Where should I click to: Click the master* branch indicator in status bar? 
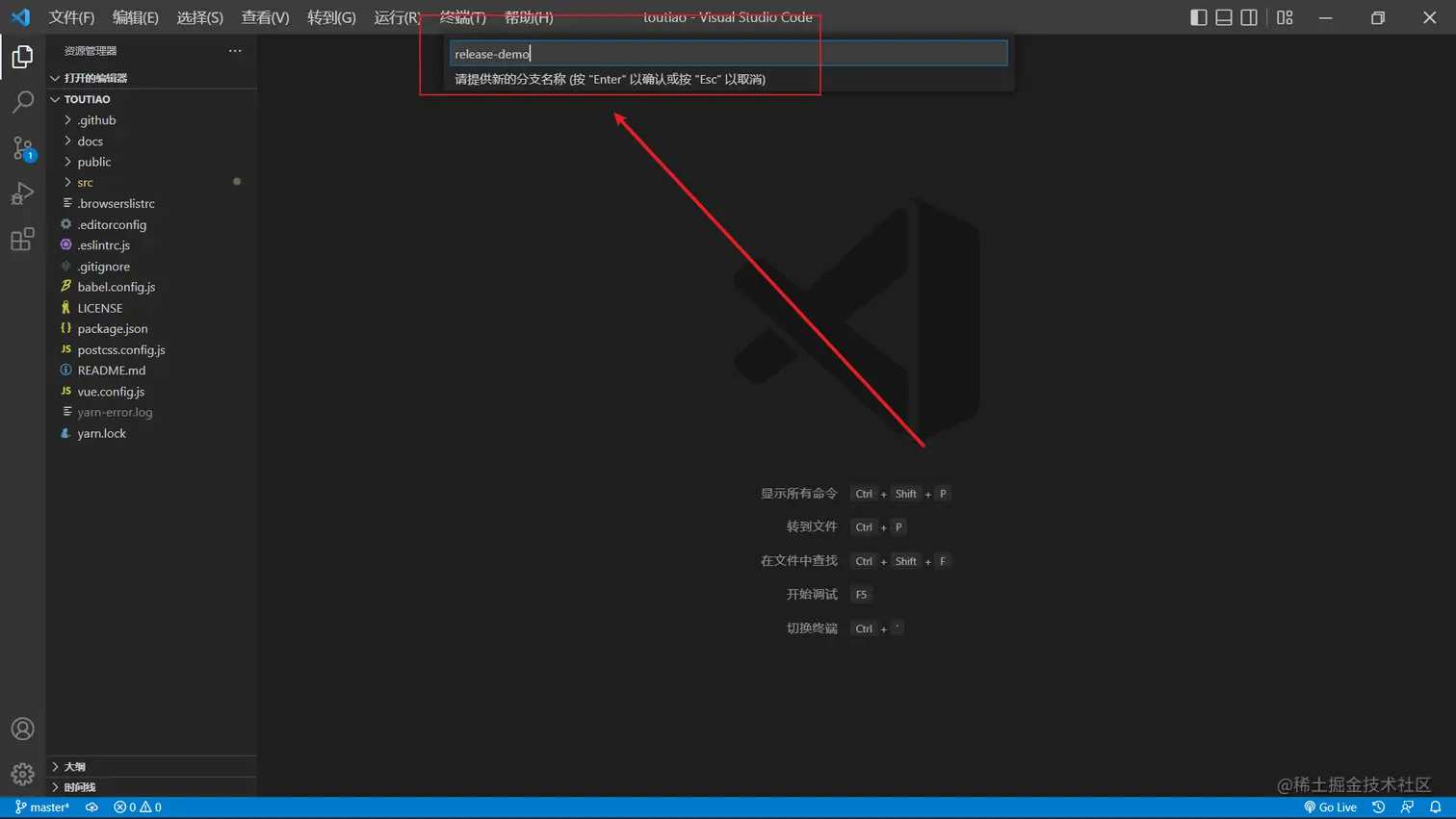[42, 807]
